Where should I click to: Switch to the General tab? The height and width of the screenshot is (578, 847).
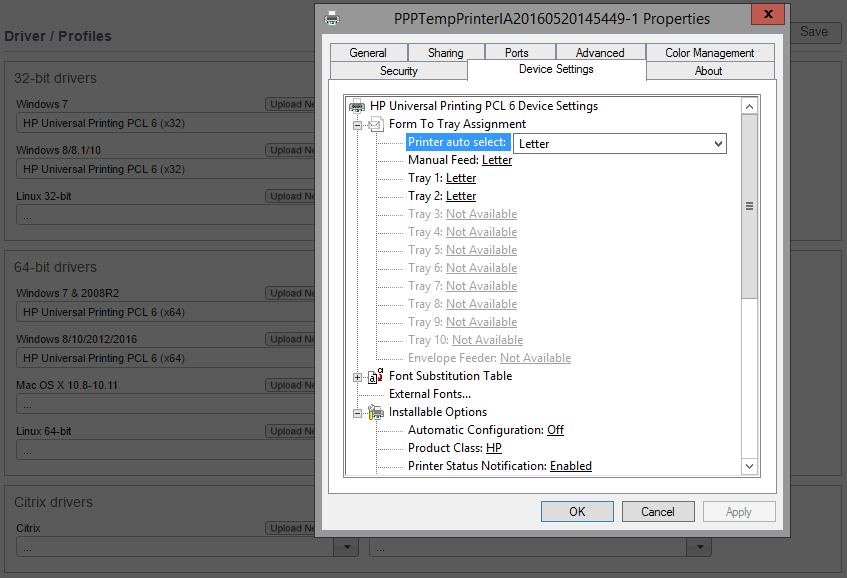point(368,52)
